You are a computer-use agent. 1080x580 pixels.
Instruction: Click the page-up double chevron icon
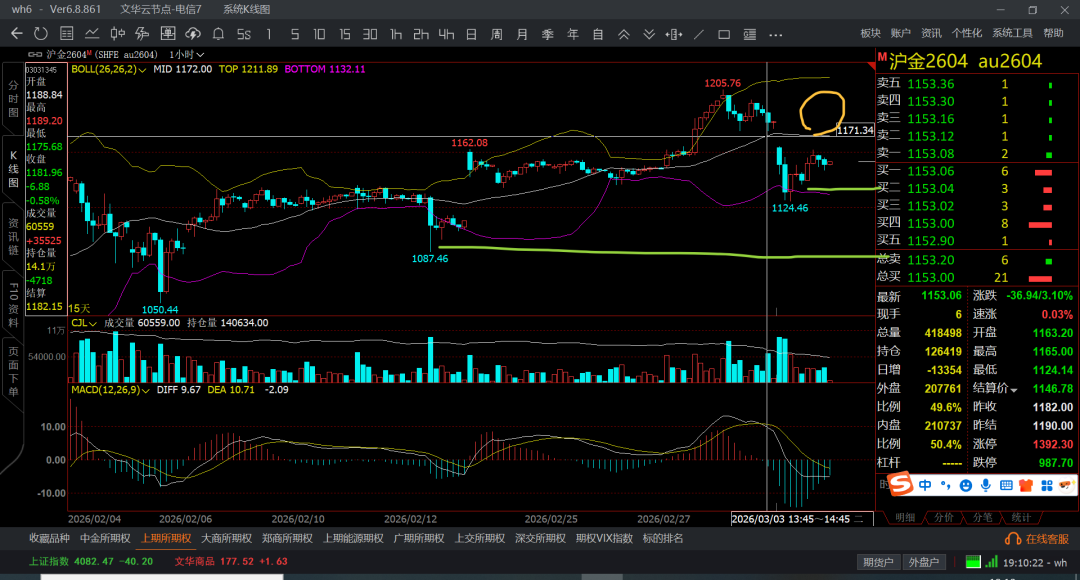[x=623, y=34]
